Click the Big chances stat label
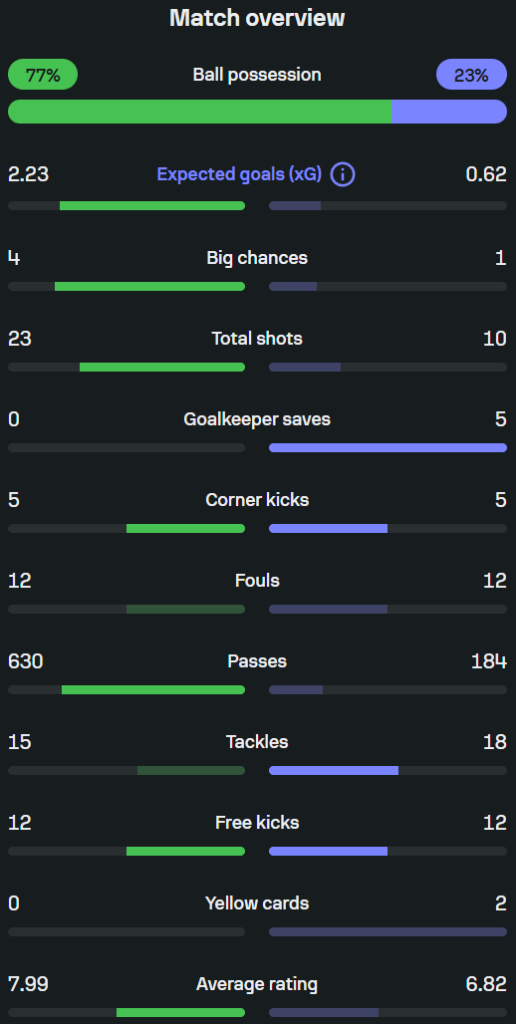Image resolution: width=516 pixels, height=1024 pixels. coord(257,257)
